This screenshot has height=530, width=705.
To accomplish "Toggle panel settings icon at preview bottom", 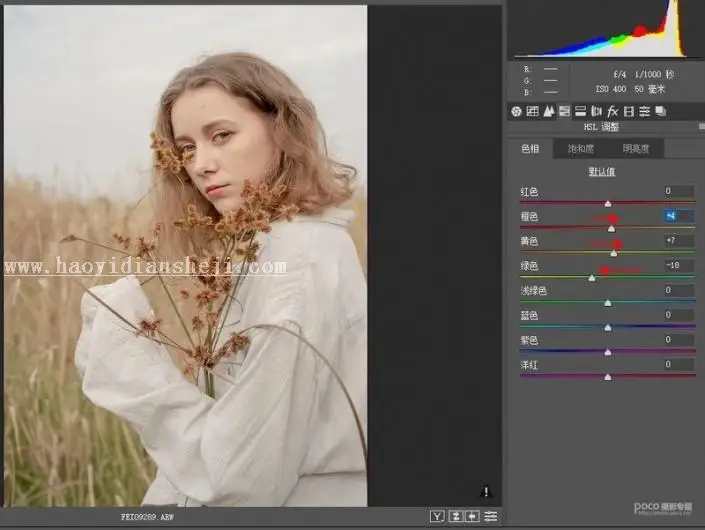I will point(491,516).
